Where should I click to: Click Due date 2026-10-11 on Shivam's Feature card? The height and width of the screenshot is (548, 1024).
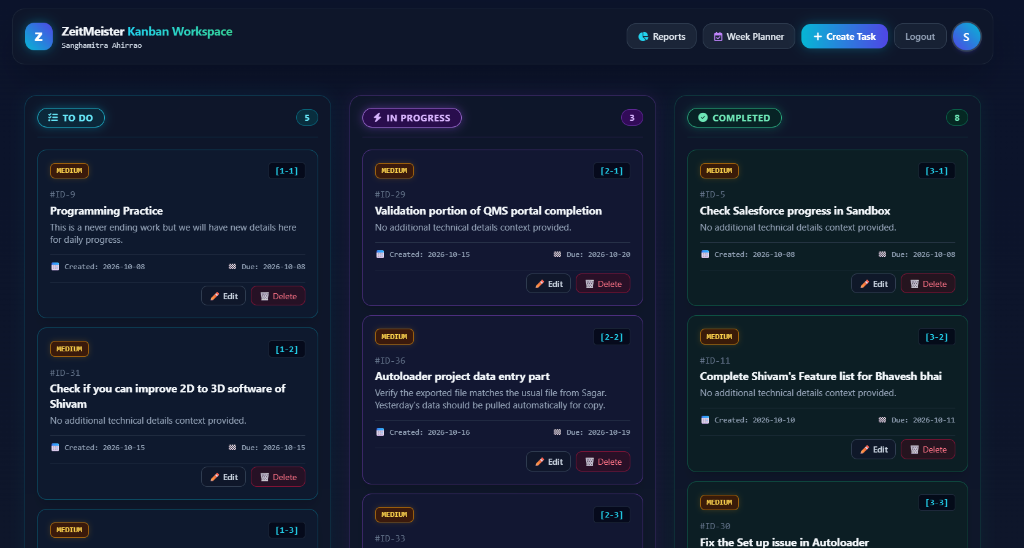(917, 420)
